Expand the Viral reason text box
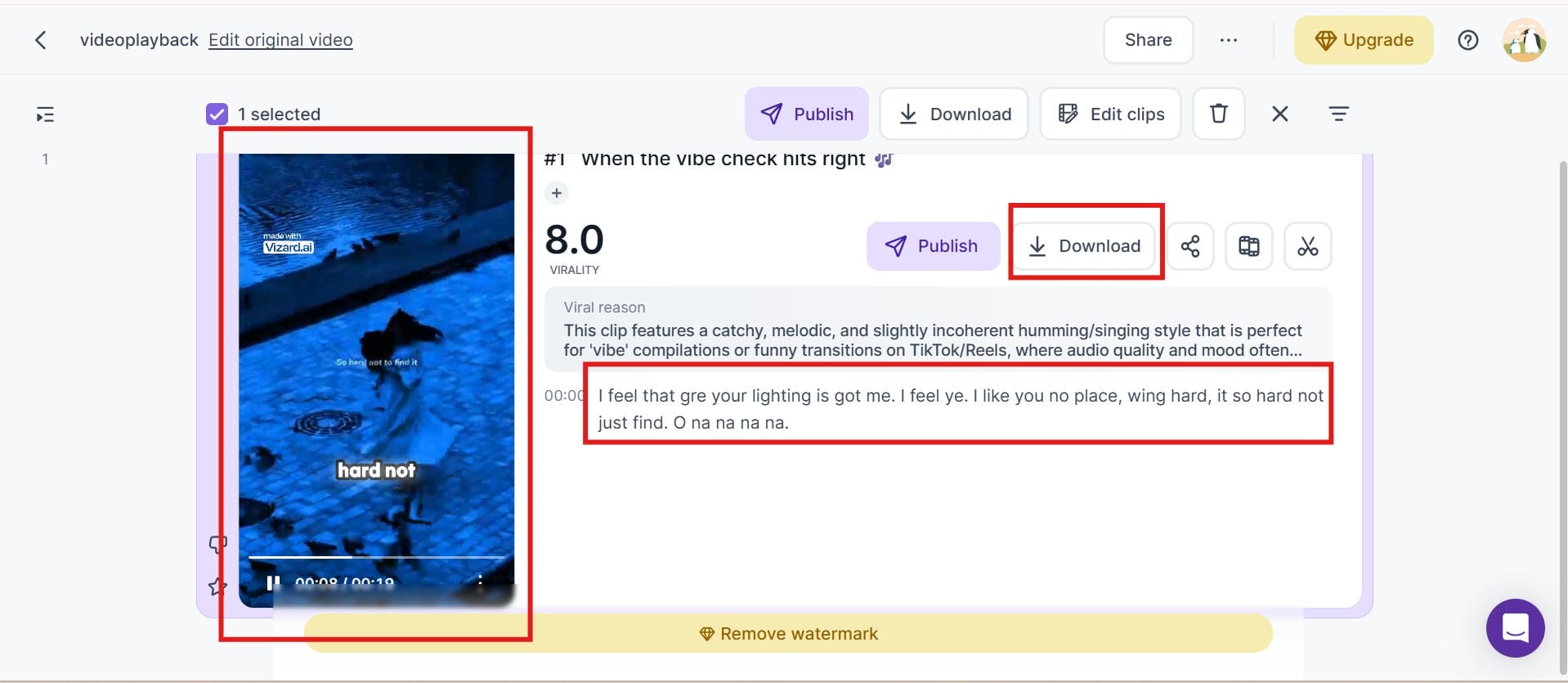Viewport: 1568px width, 683px height. pos(939,330)
